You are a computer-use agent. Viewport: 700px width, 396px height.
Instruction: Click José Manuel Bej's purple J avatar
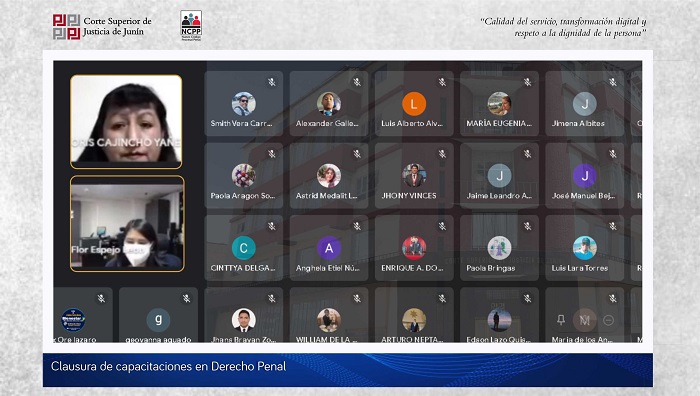[584, 176]
